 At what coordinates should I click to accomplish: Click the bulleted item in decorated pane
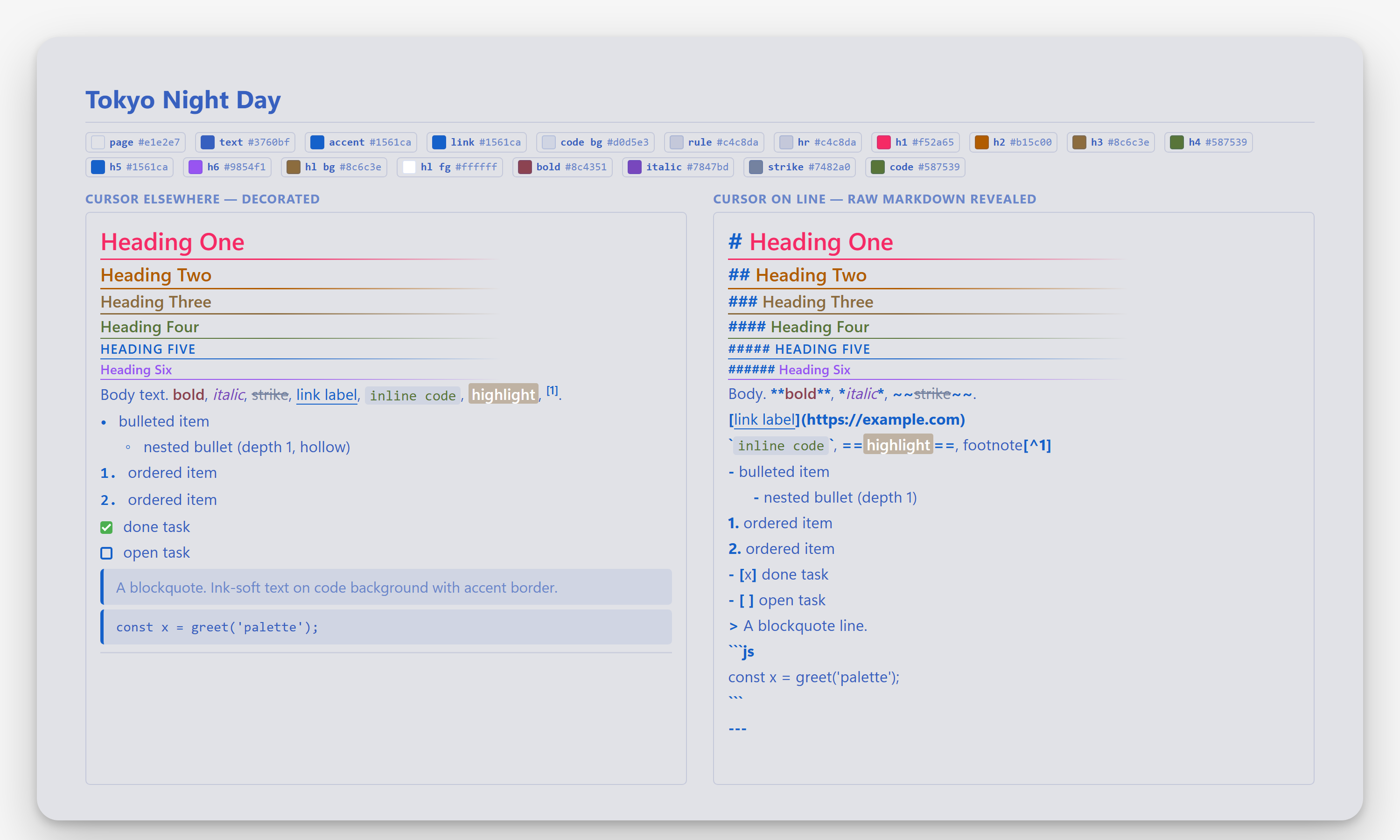coord(164,421)
